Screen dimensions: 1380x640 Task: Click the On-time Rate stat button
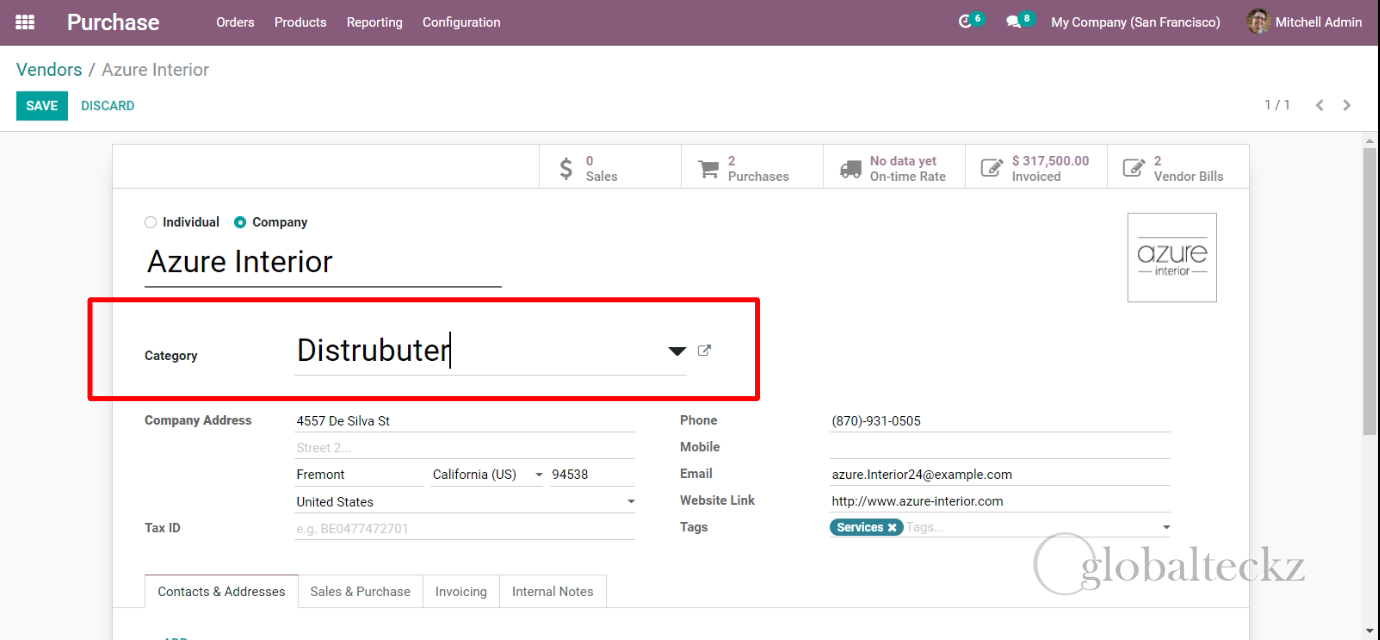(894, 168)
